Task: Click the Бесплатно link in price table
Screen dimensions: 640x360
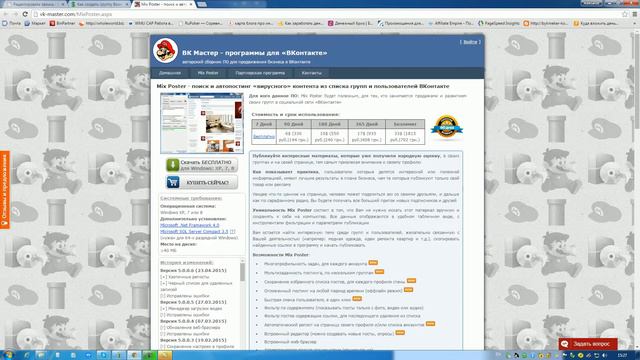Action: pyautogui.click(x=264, y=136)
